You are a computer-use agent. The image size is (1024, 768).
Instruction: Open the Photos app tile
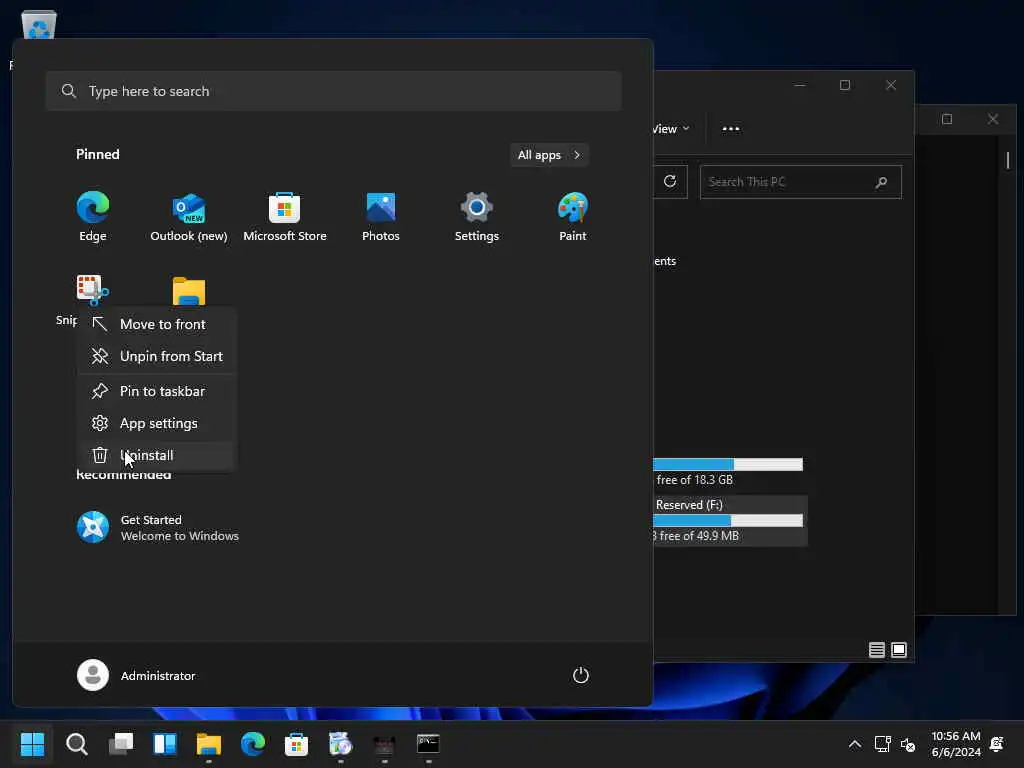click(x=381, y=217)
